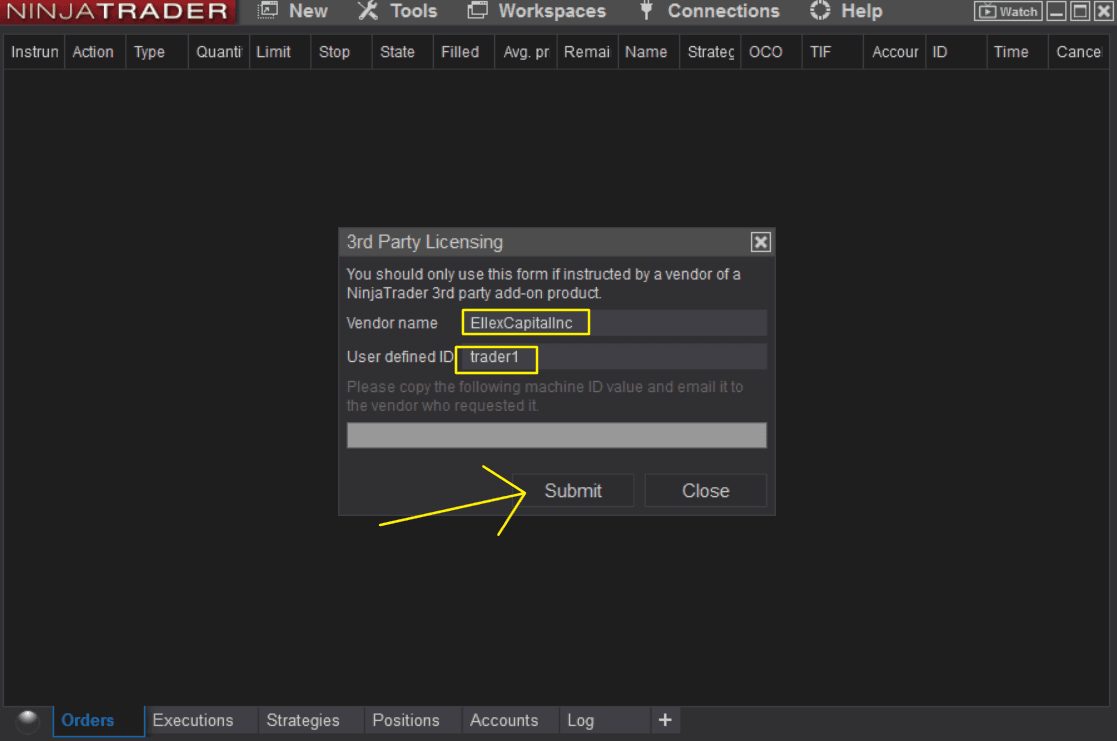Click the Stop column header
The image size is (1117, 741).
click(341, 52)
